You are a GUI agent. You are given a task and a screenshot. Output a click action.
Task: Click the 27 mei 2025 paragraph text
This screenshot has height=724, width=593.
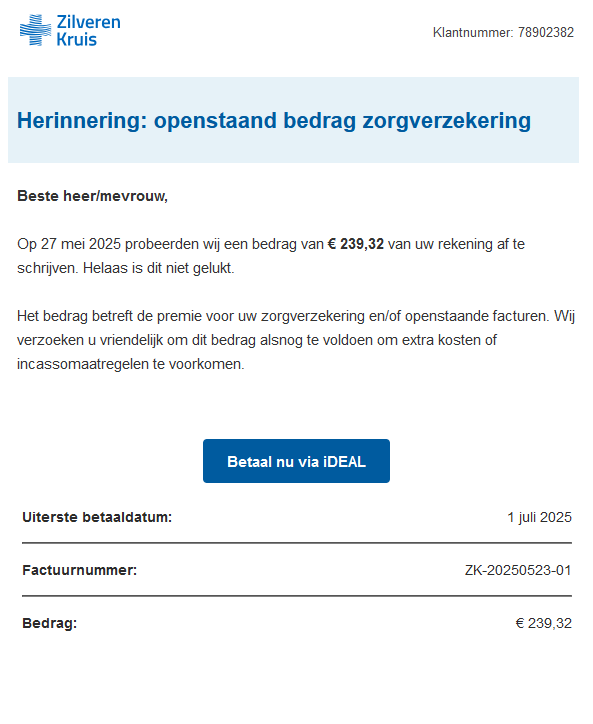point(271,256)
